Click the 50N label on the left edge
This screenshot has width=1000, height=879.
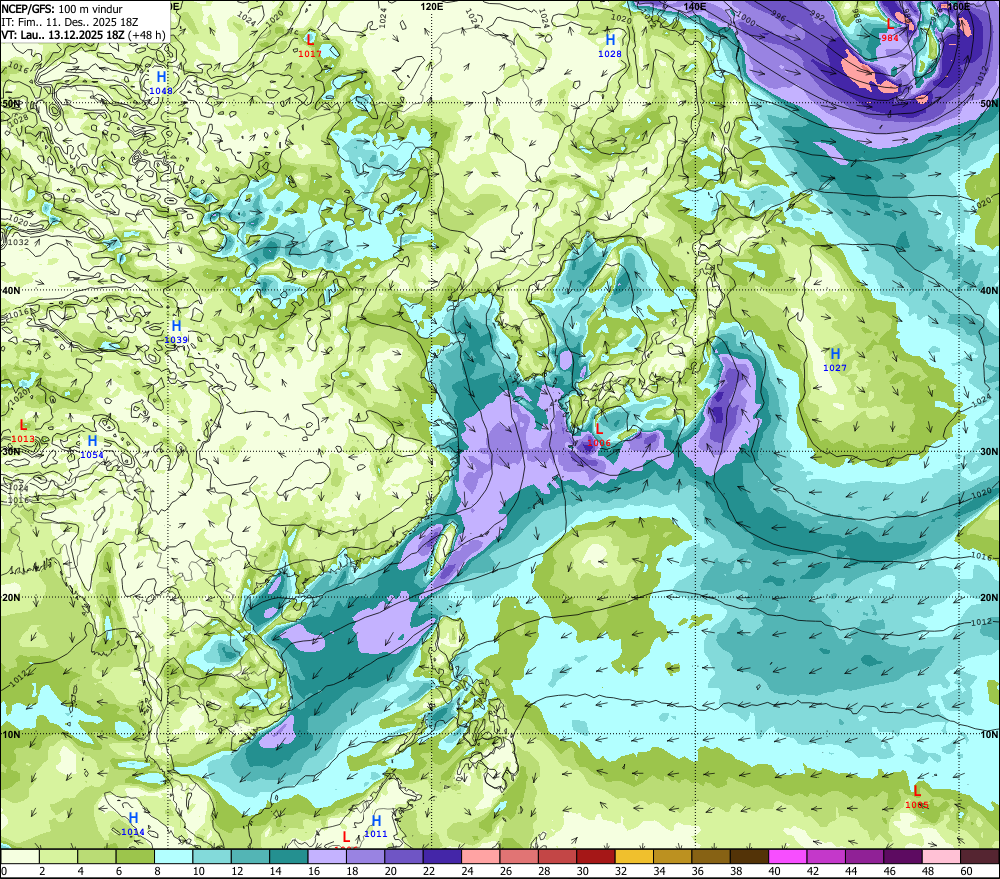(11, 103)
